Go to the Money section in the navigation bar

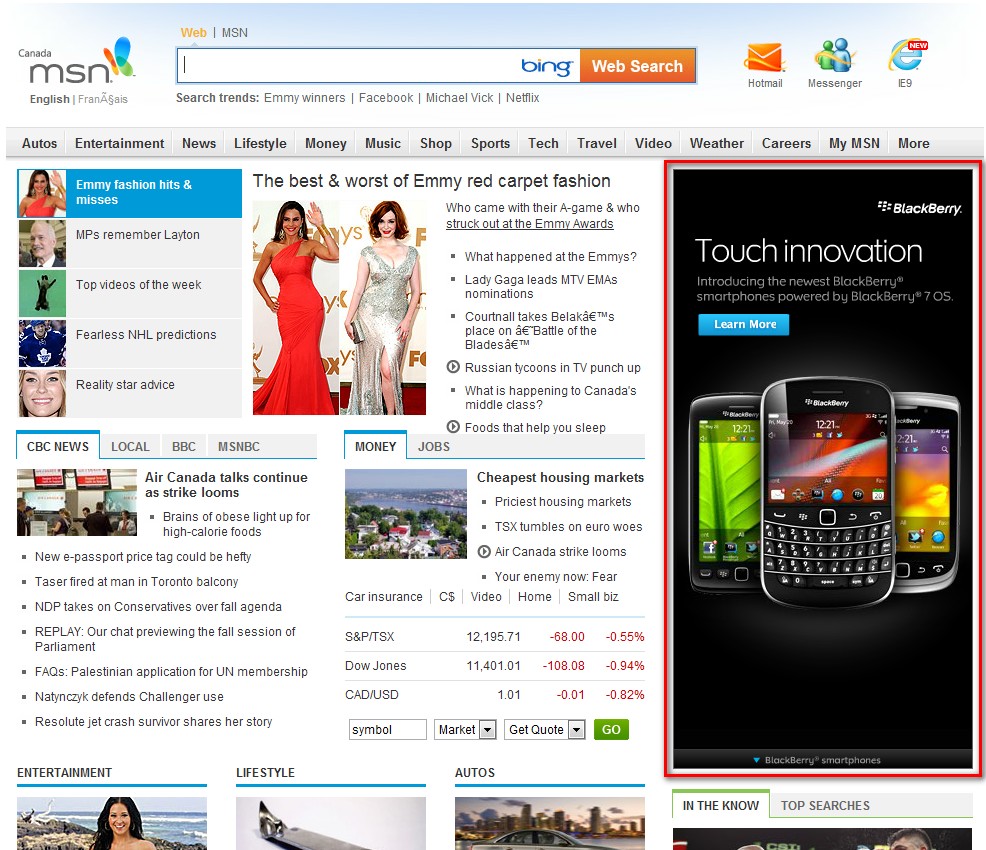pos(326,143)
